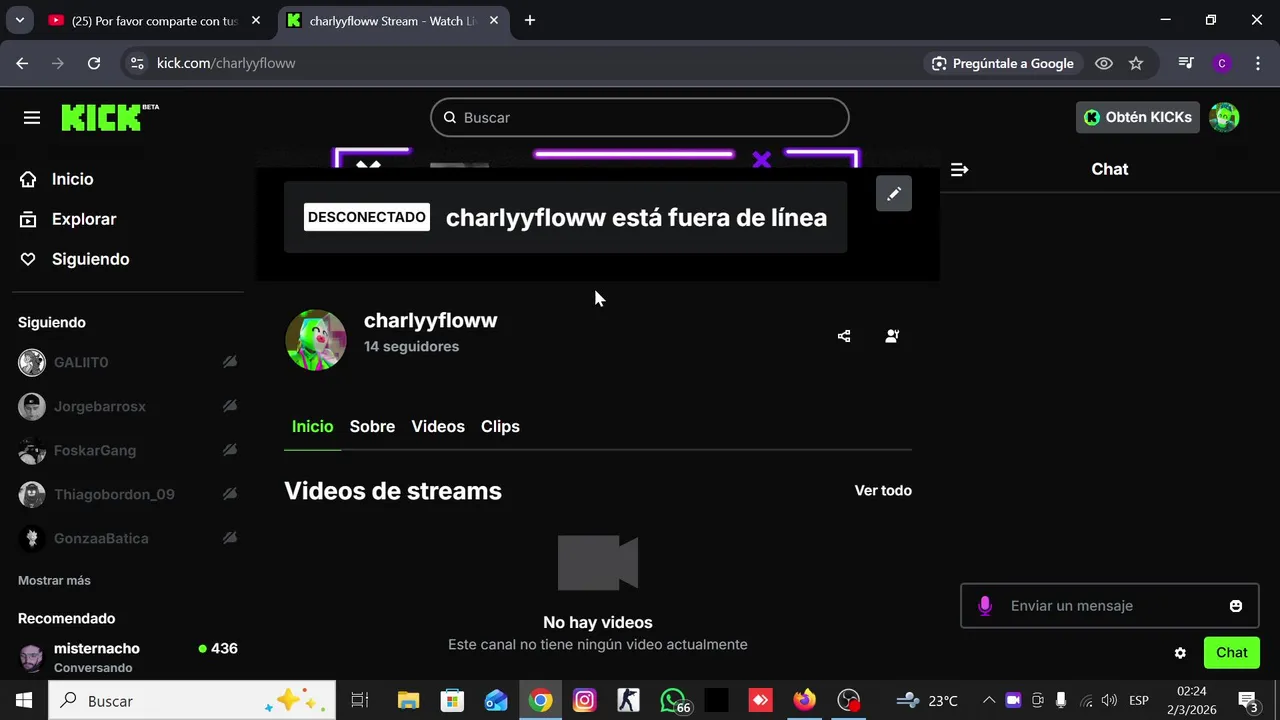Open GALIIT0 channel from following list
Viewport: 1280px width, 720px height.
pos(81,362)
